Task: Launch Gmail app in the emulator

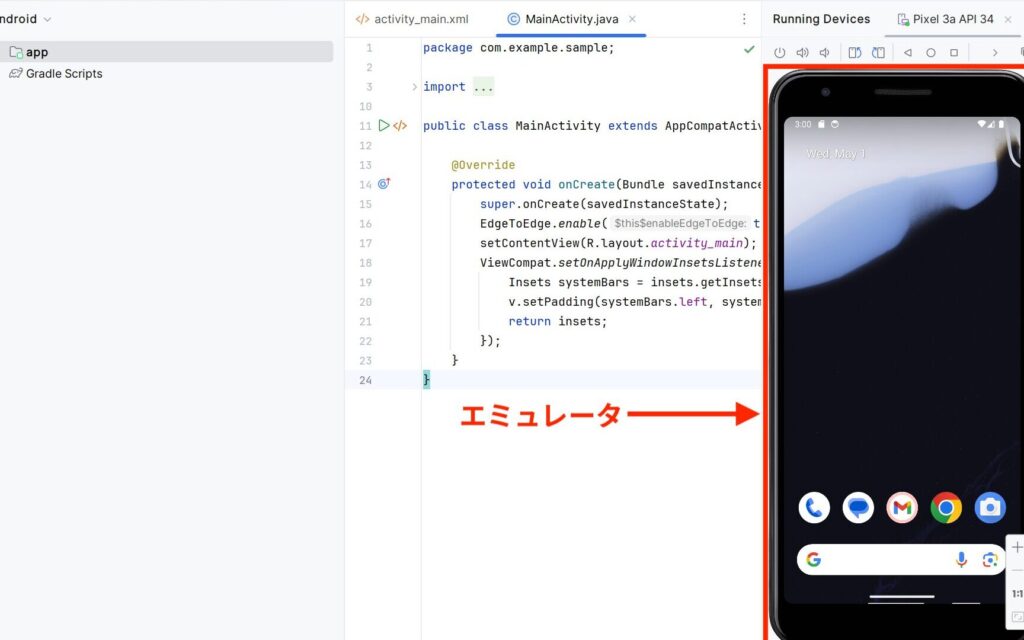Action: point(902,508)
